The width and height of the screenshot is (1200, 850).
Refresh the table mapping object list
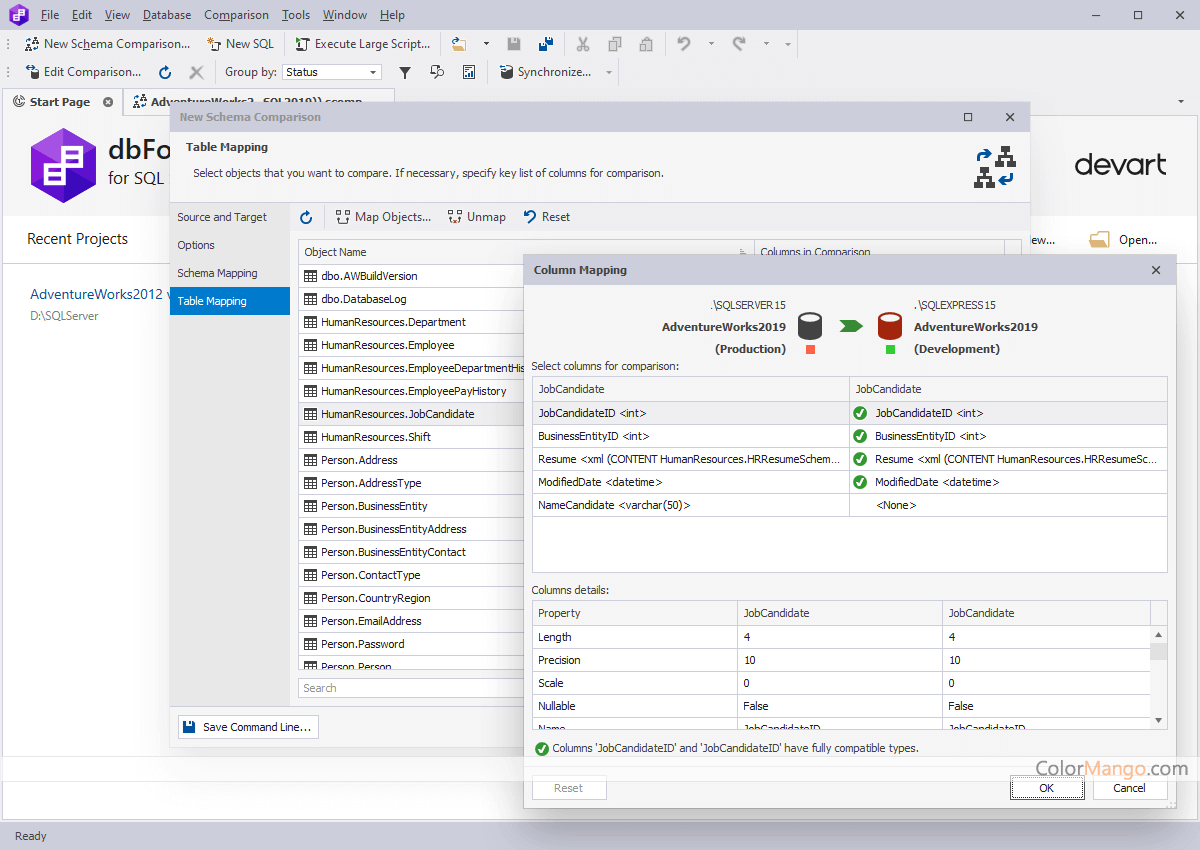coord(307,217)
